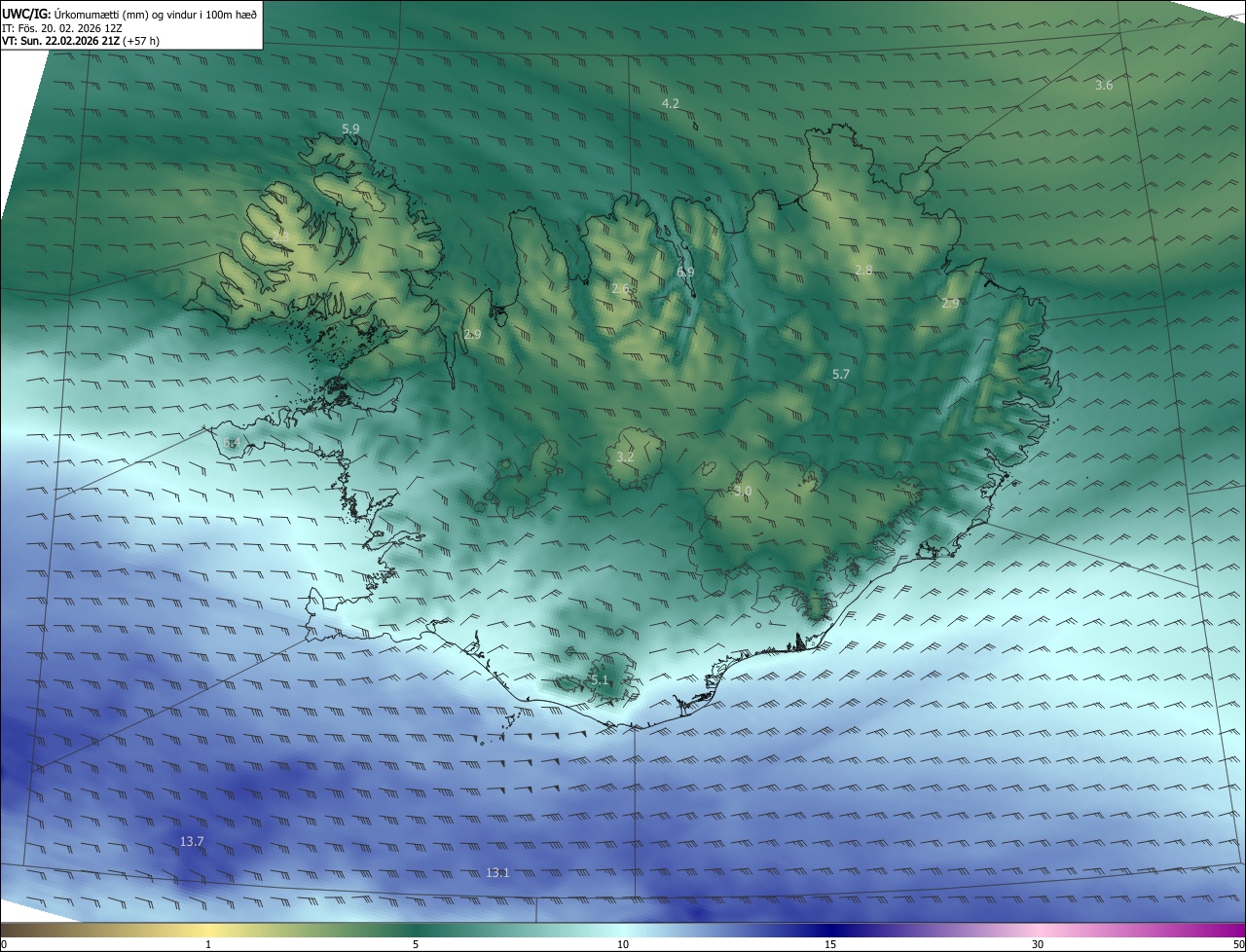Image resolution: width=1246 pixels, height=952 pixels.
Task: Click the 5.9 value label on the map
Action: click(x=350, y=128)
